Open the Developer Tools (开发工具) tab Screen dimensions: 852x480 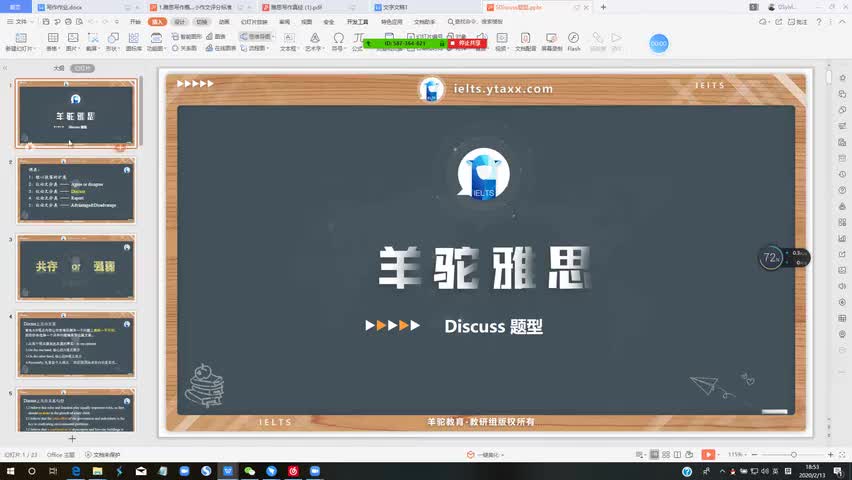(357, 22)
